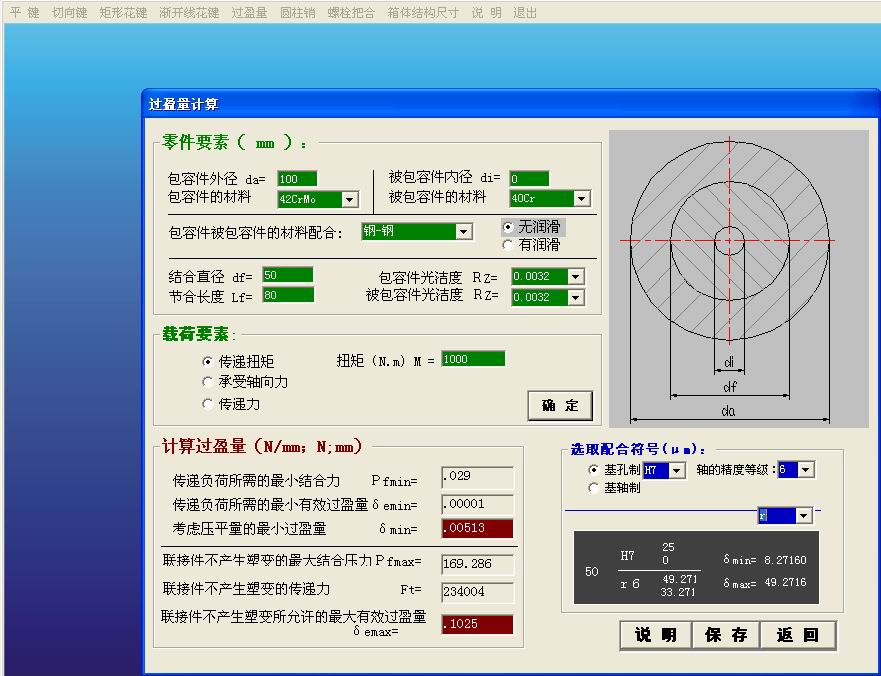Image resolution: width=881 pixels, height=676 pixels.
Task: Click the fit diagram cross-section image
Action: pos(739,279)
